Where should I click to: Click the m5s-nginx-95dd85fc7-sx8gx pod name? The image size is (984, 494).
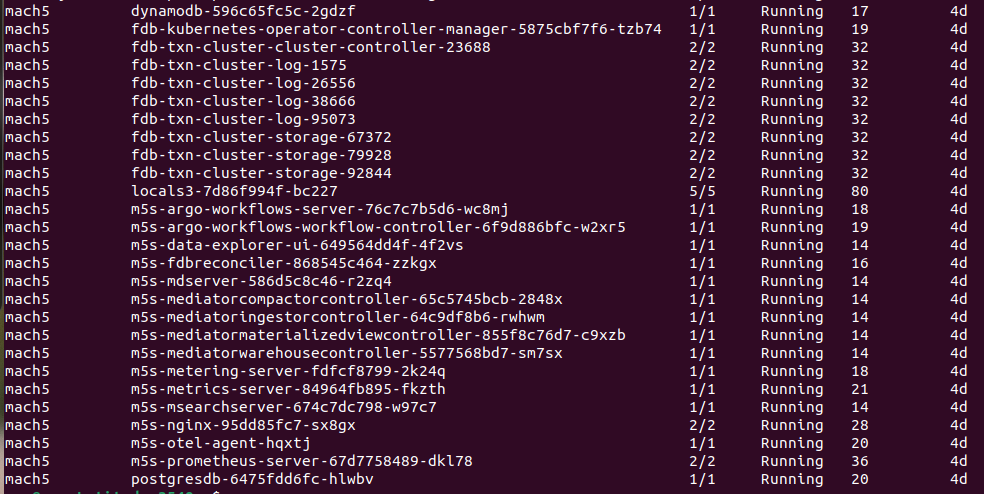point(243,425)
